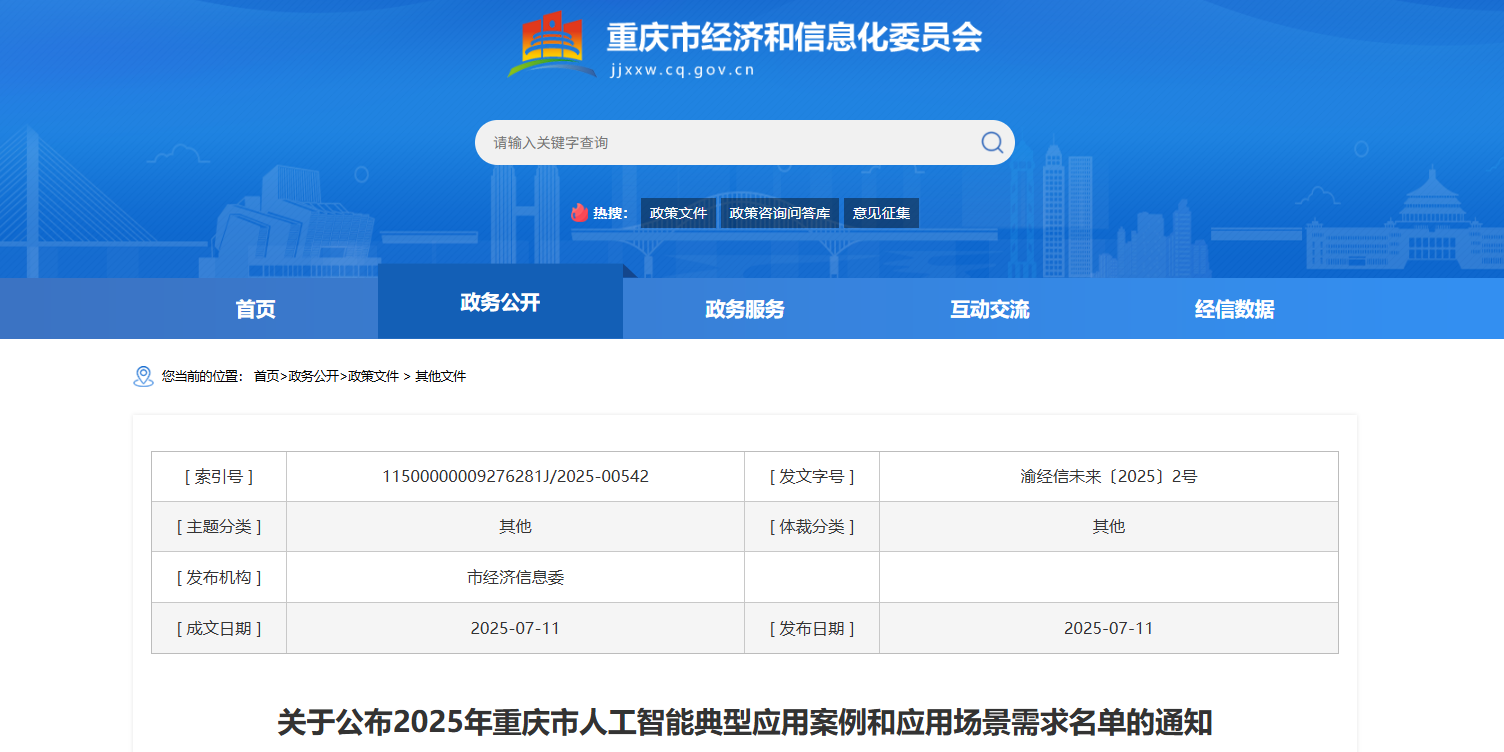Screen dimensions: 1504x752
Task: Choose the 意见征集 hot search tag
Action: point(881,213)
